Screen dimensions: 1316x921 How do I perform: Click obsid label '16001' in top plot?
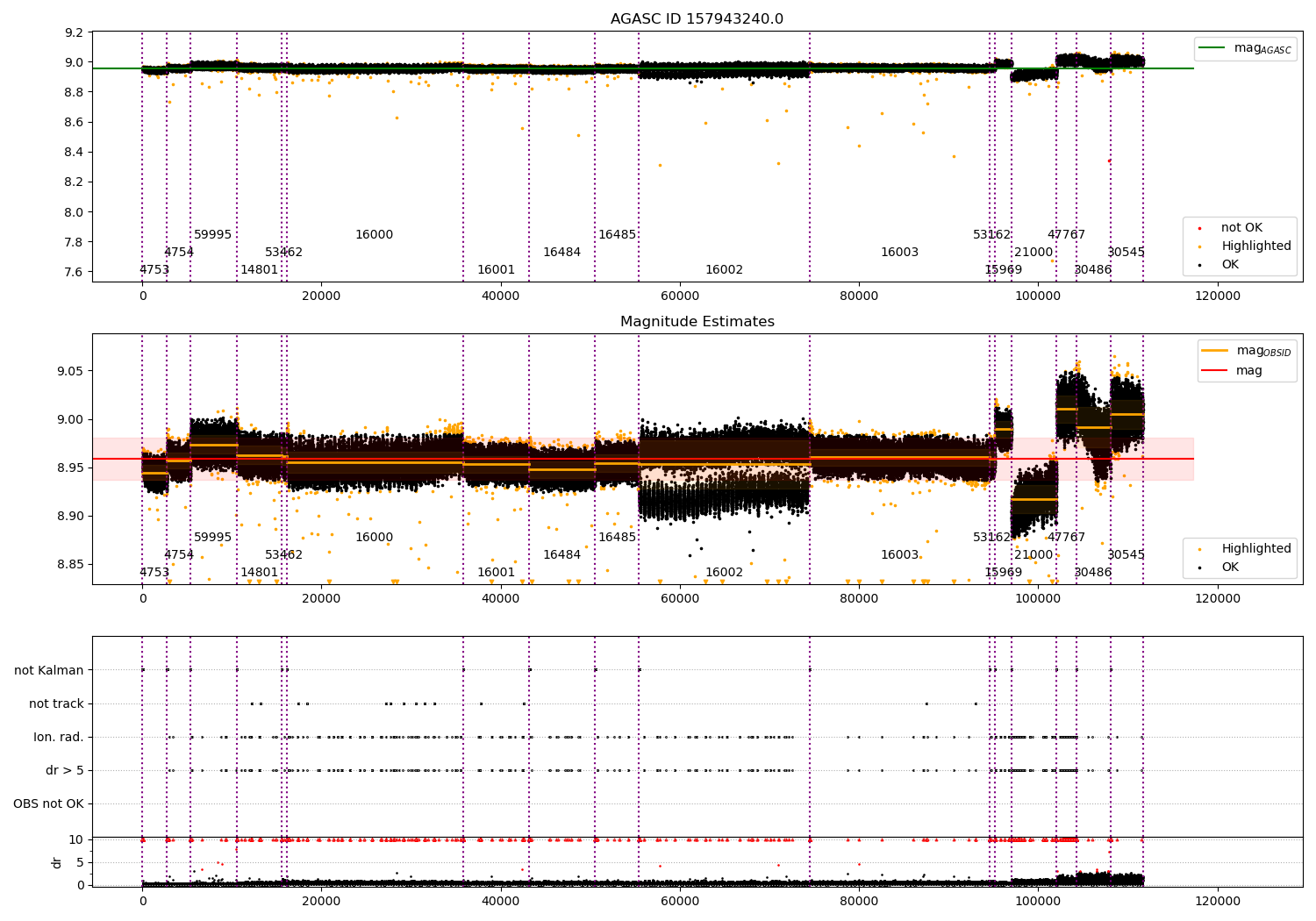pyautogui.click(x=497, y=270)
